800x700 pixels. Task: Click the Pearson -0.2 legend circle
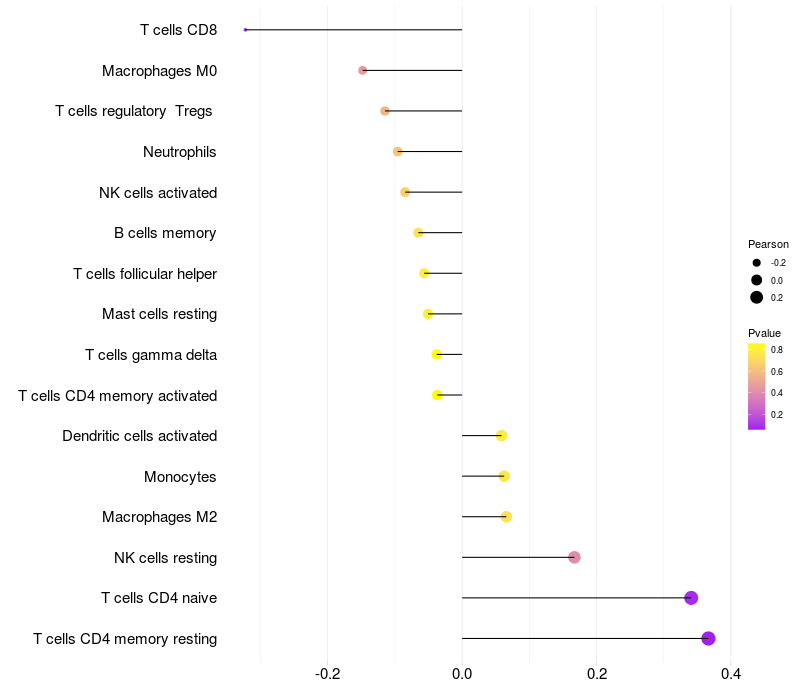point(757,263)
